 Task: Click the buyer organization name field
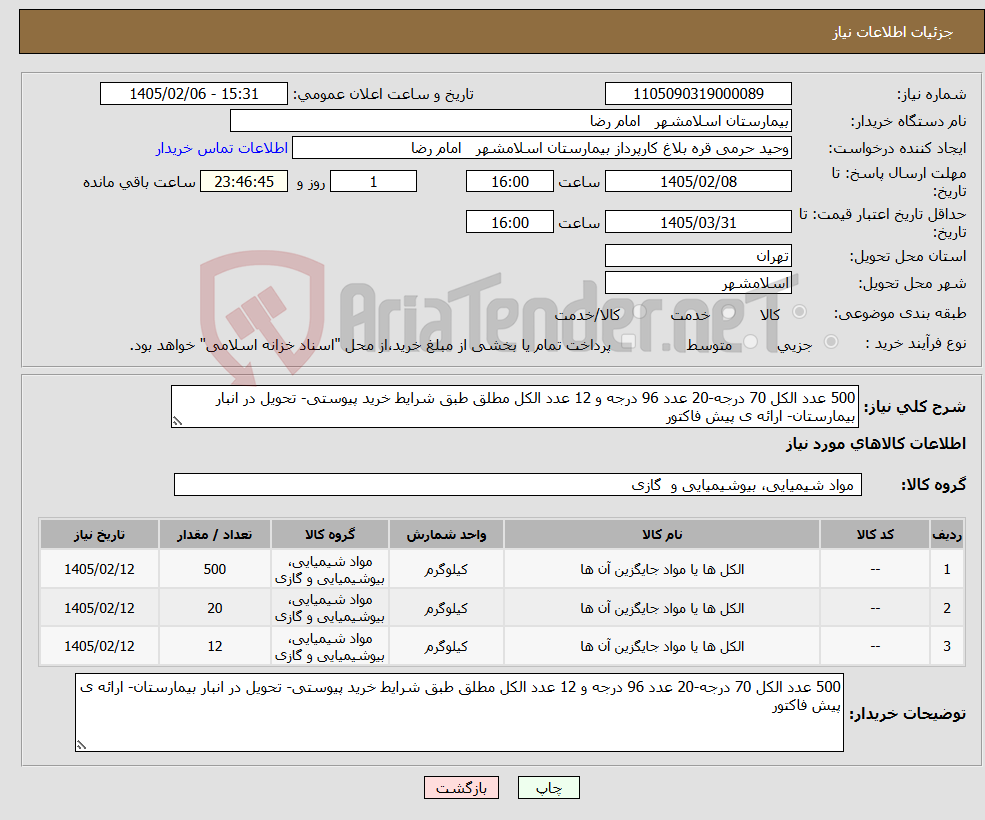click(x=511, y=121)
